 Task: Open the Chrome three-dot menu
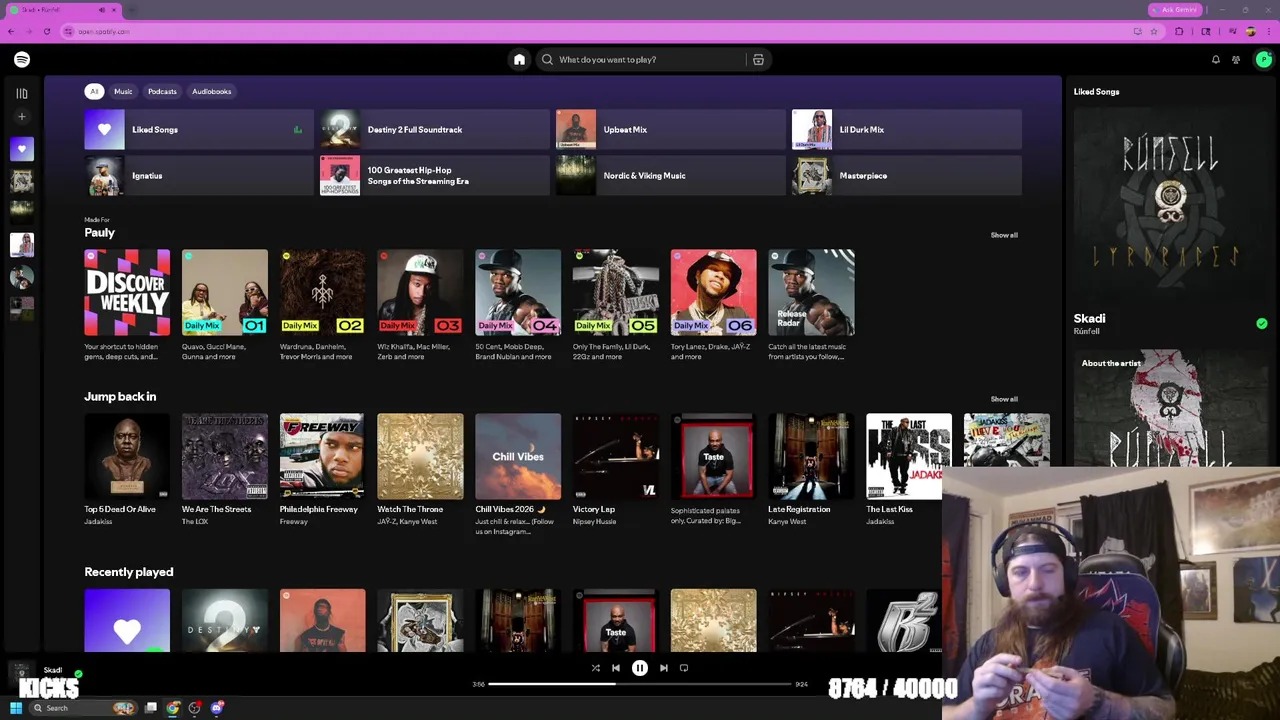(x=1270, y=32)
